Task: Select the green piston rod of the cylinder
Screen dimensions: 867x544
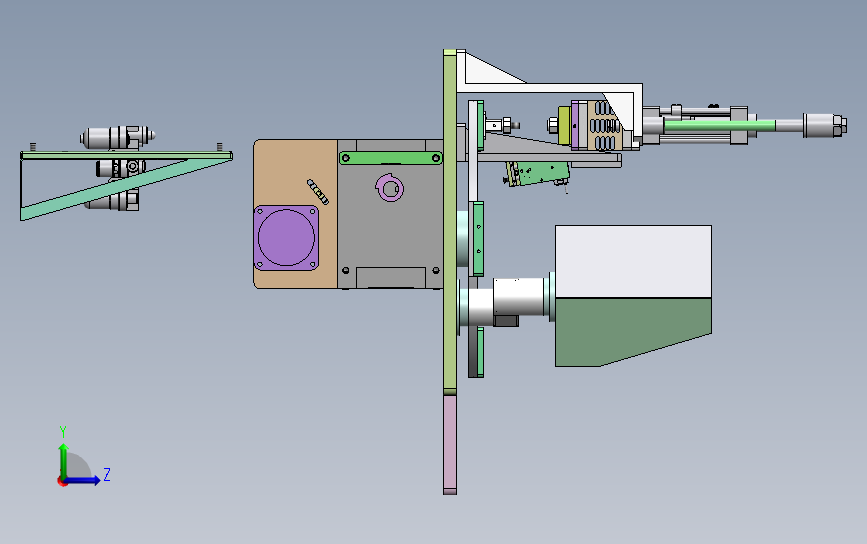Action: (719, 125)
